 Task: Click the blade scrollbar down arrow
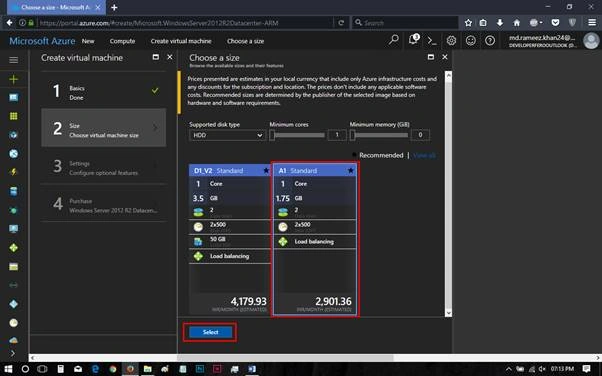pos(448,313)
